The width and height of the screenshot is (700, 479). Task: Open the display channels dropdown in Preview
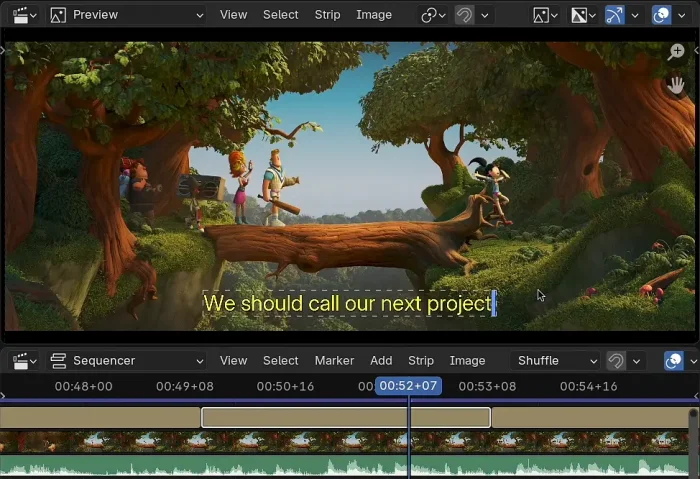coord(583,16)
